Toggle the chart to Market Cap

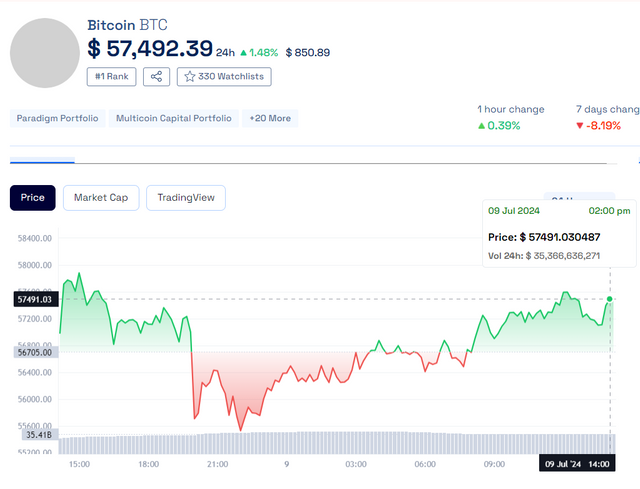coord(100,197)
